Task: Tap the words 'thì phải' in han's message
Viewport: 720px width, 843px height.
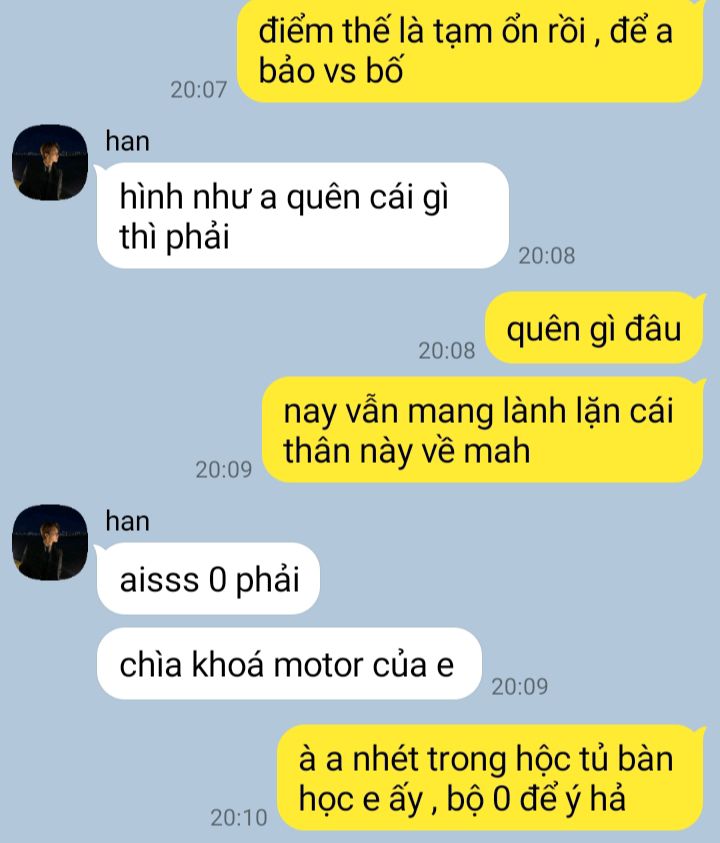Action: [174, 236]
